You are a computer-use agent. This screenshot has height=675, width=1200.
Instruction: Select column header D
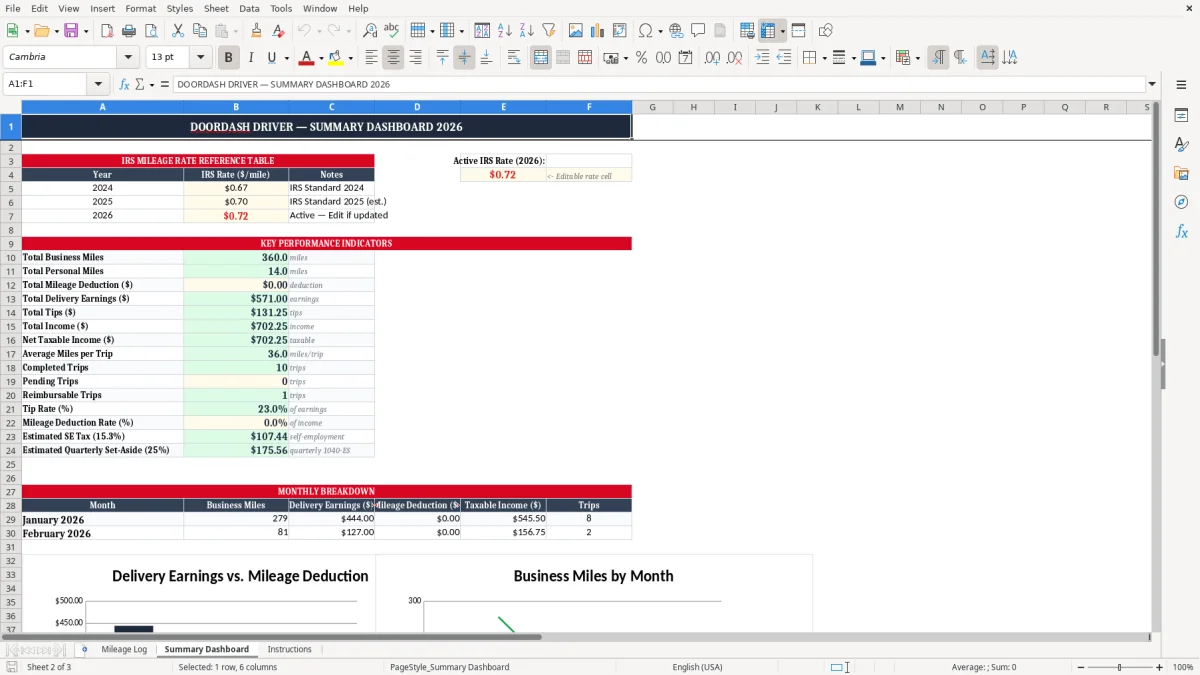pos(417,107)
